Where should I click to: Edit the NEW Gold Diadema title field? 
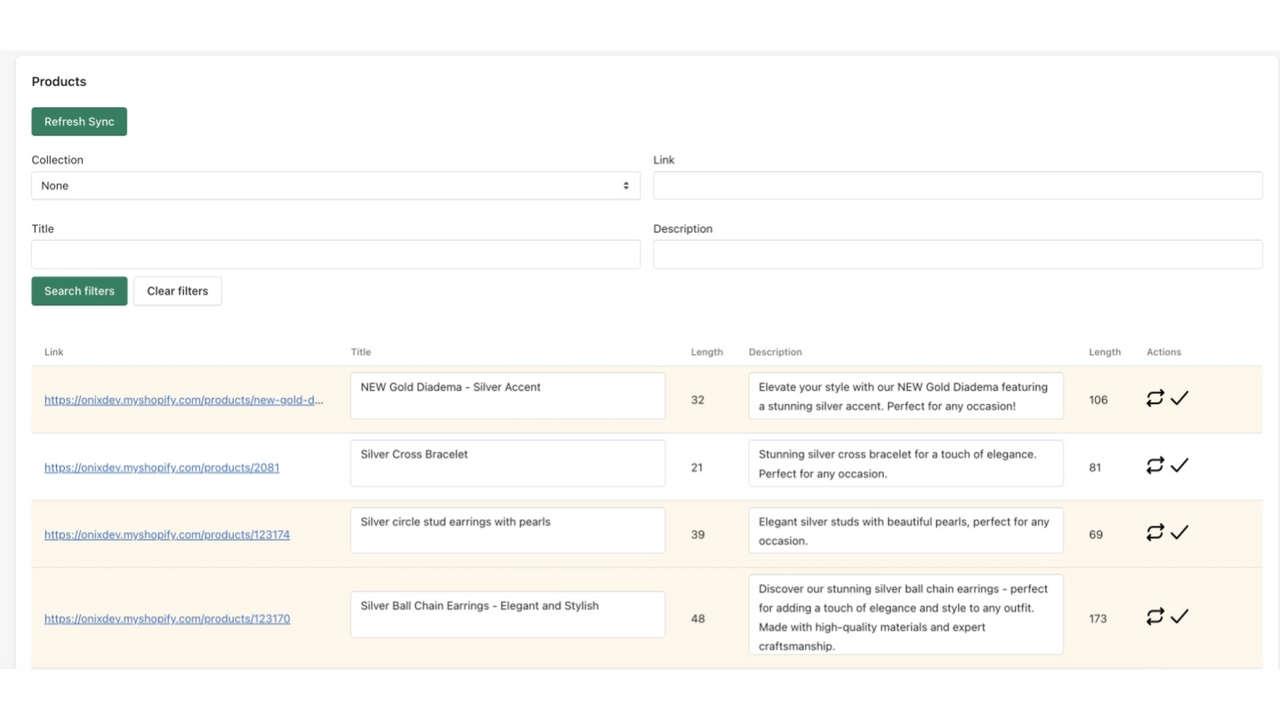click(x=508, y=396)
